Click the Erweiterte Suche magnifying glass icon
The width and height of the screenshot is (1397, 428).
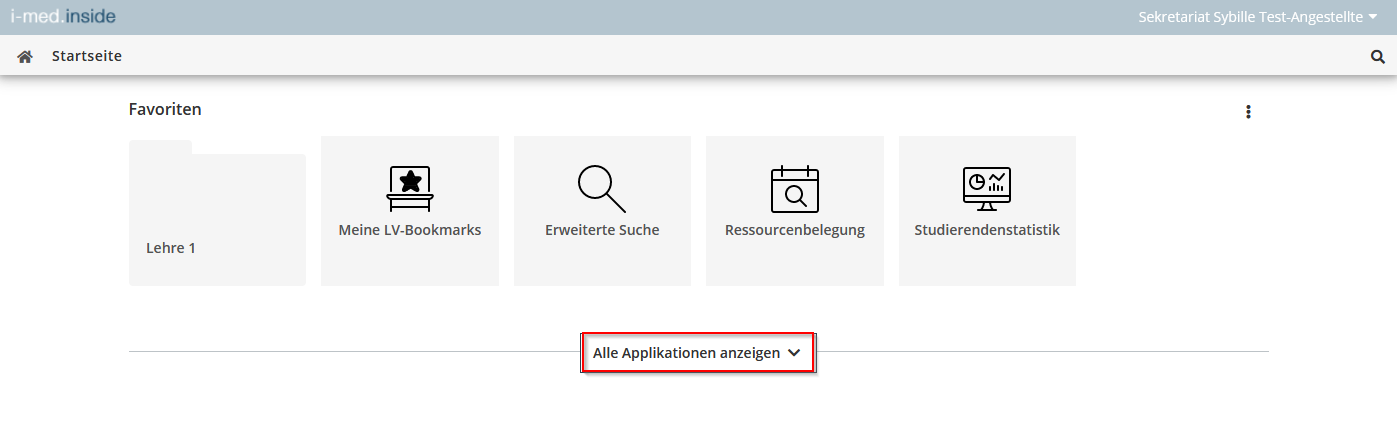pos(602,188)
